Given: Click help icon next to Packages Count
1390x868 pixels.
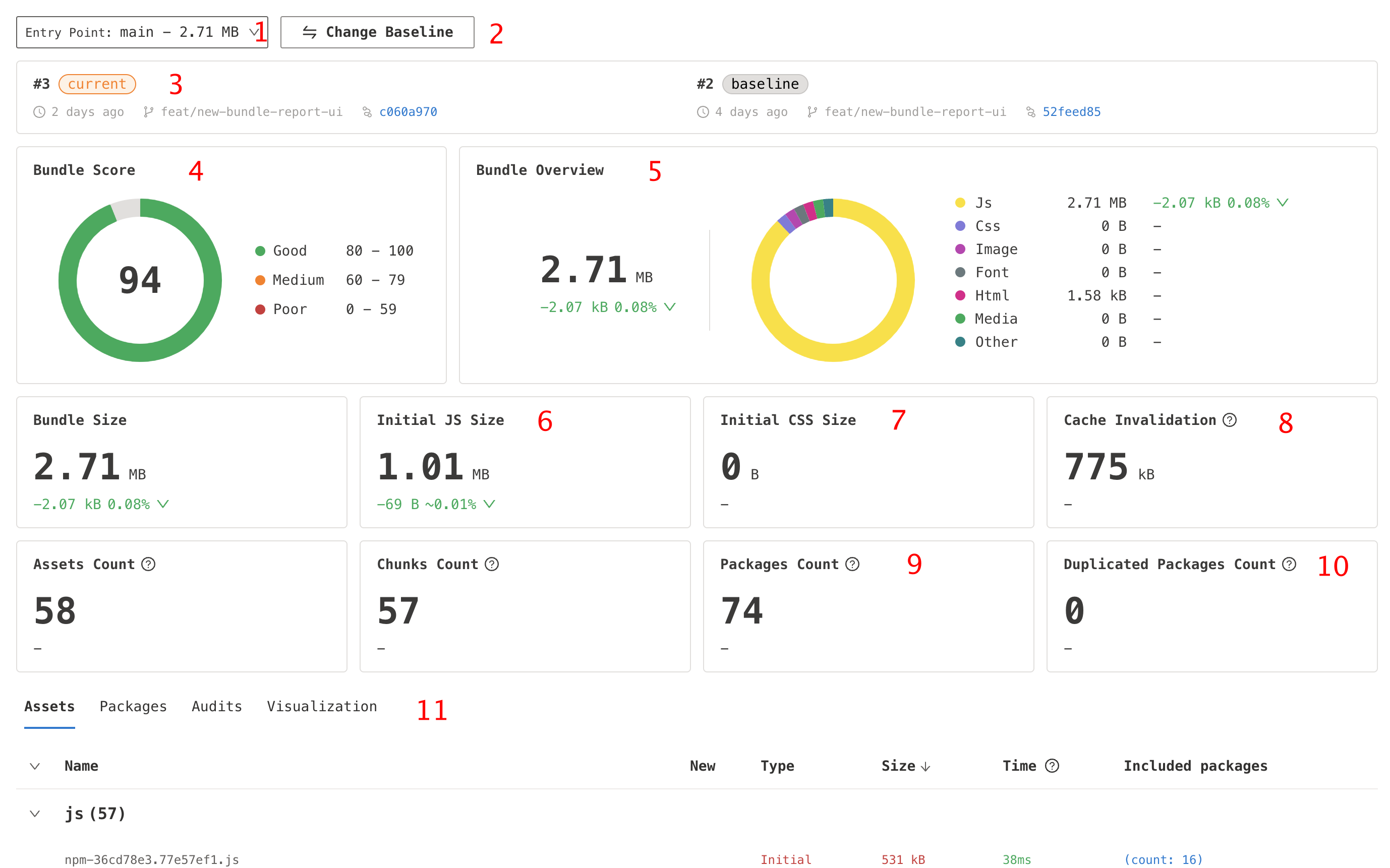Looking at the screenshot, I should click(852, 565).
